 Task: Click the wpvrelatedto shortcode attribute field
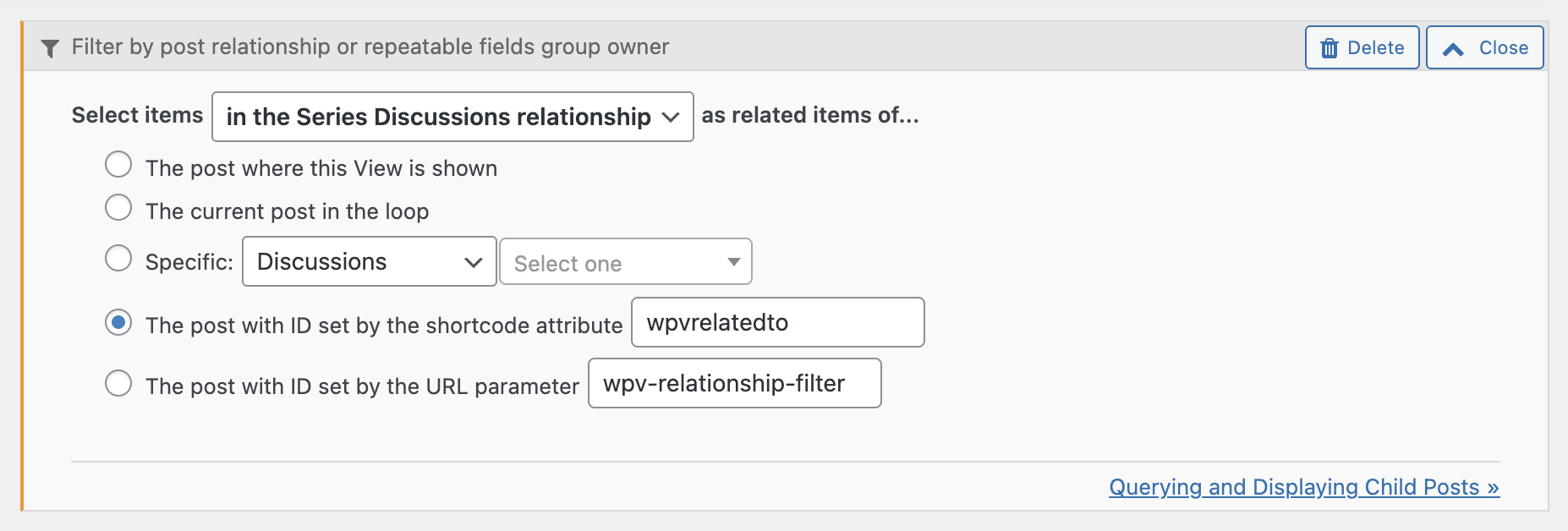(777, 322)
